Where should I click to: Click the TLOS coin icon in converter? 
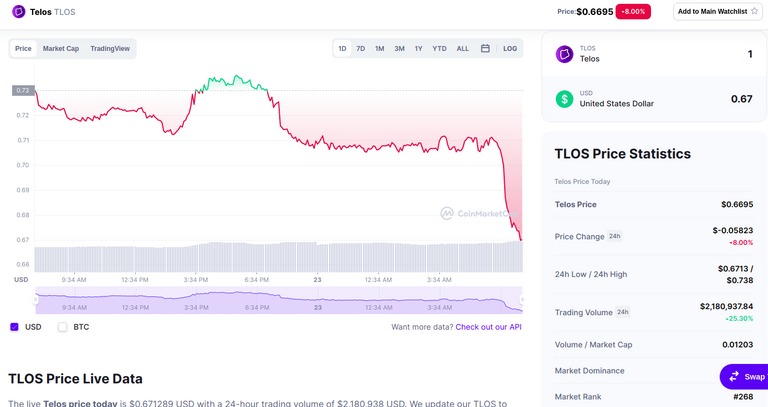point(564,54)
